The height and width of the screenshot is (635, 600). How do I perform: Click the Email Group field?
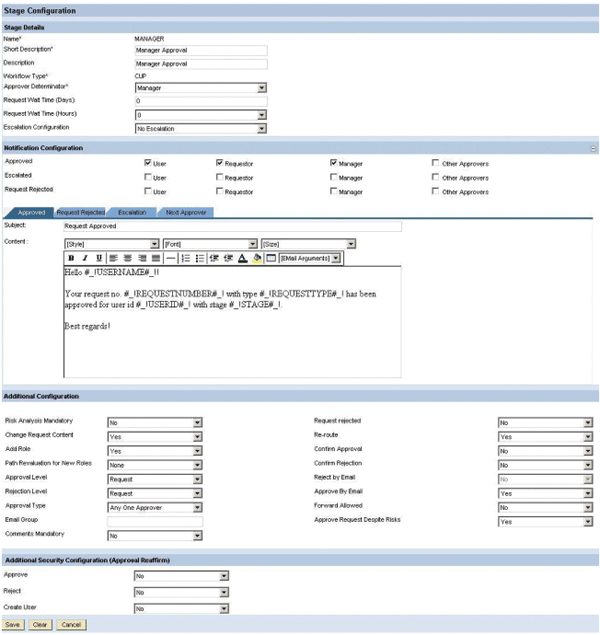point(155,521)
